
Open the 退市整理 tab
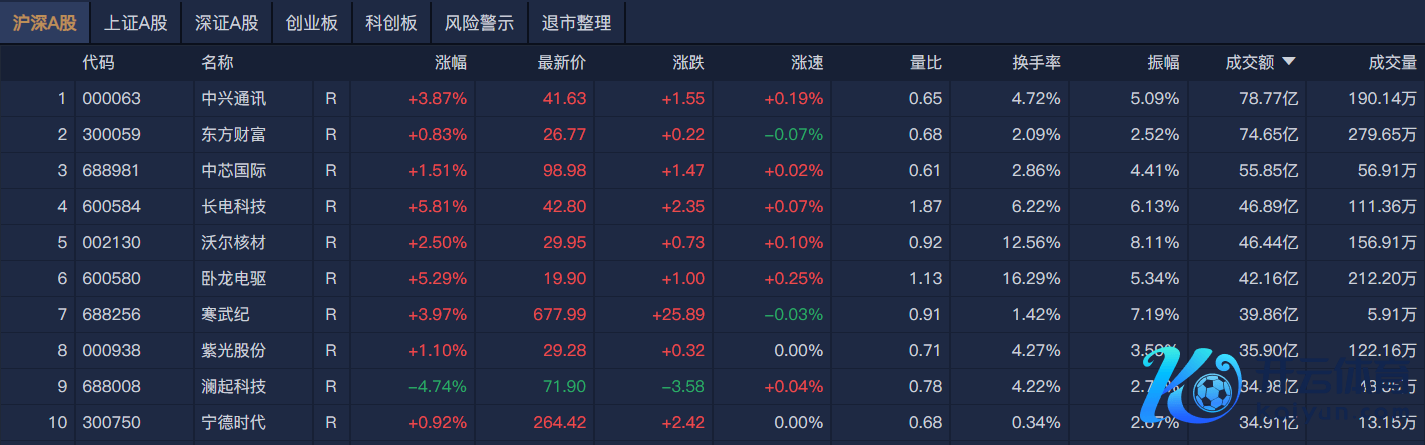tap(575, 23)
